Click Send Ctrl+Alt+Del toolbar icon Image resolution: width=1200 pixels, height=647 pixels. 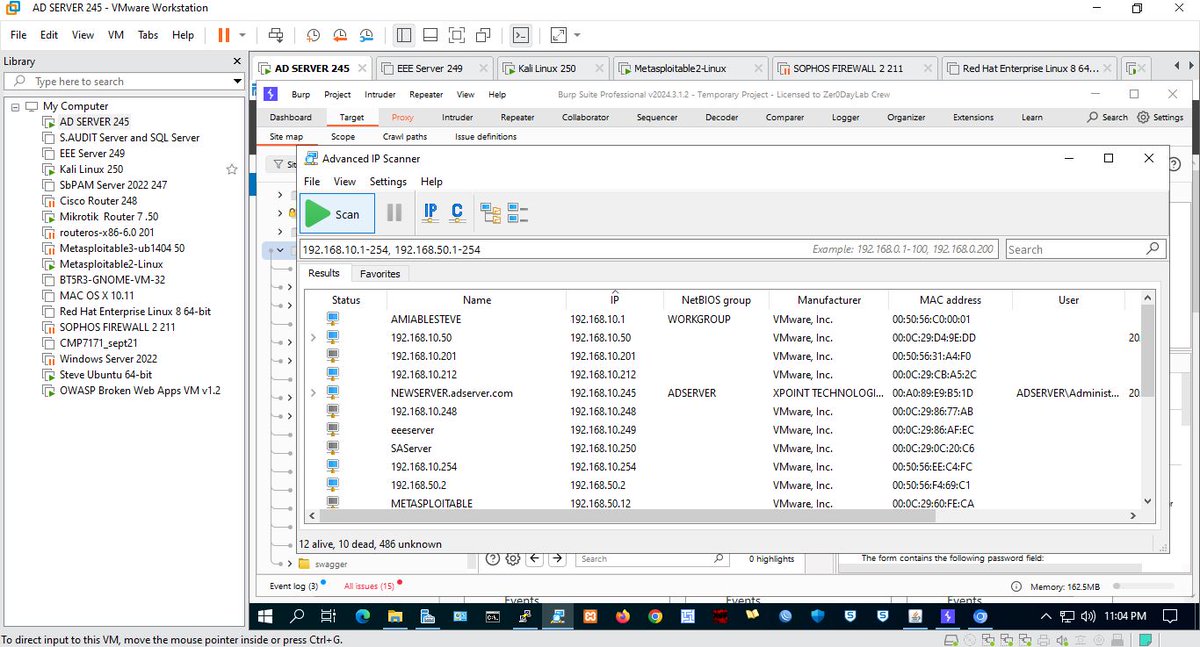(x=276, y=35)
